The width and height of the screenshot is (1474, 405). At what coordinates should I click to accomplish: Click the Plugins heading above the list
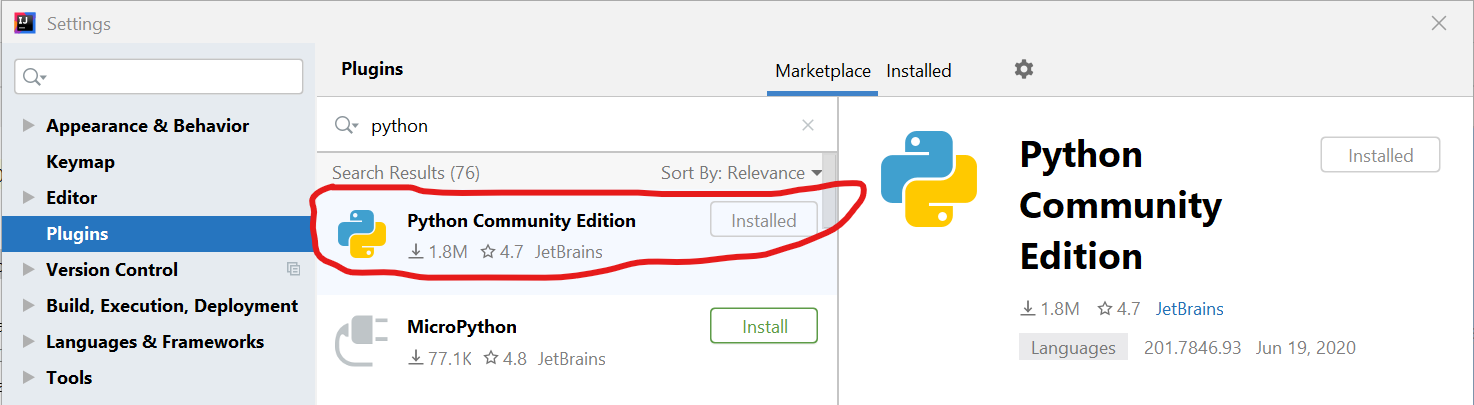(372, 69)
